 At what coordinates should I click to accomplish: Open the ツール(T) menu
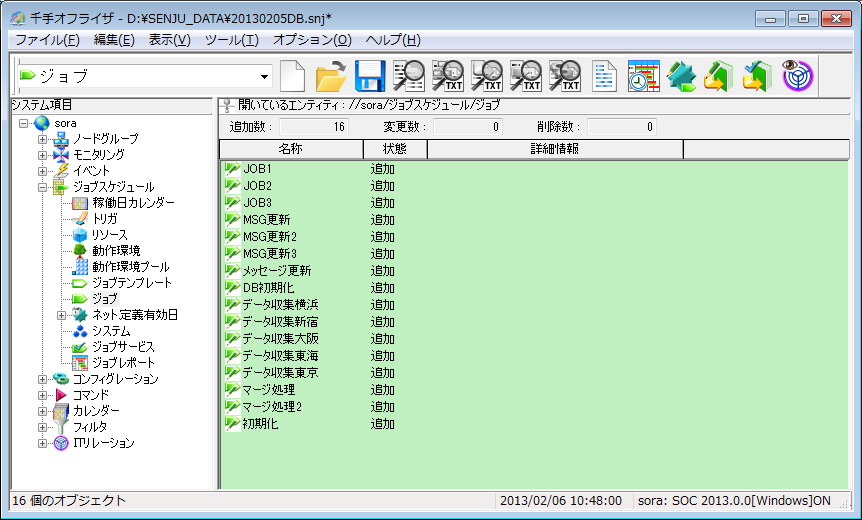231,40
